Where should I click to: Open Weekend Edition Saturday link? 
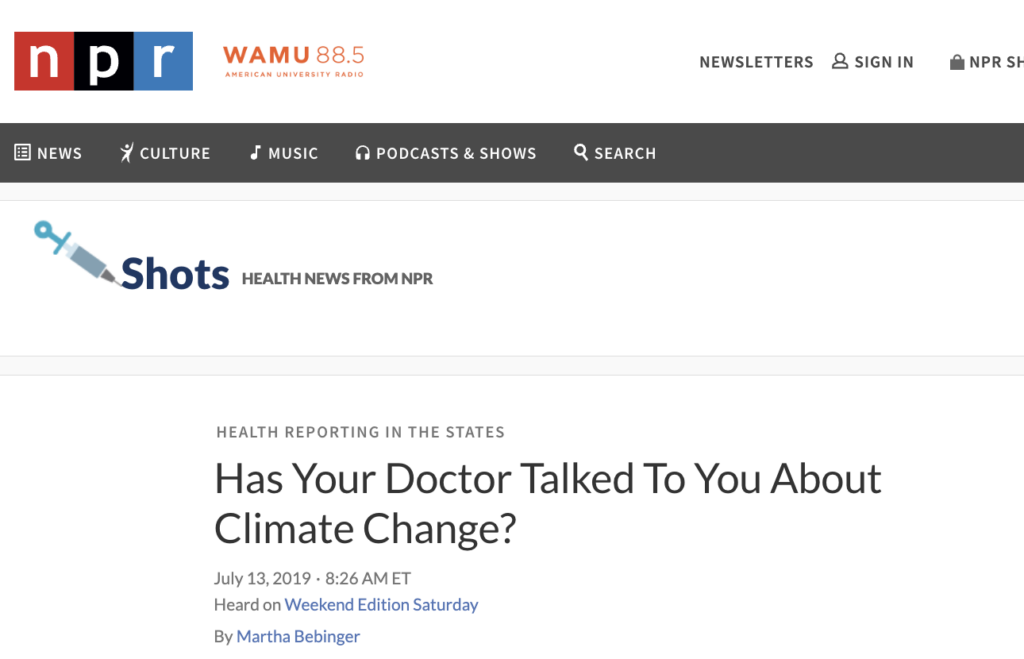pyautogui.click(x=381, y=605)
